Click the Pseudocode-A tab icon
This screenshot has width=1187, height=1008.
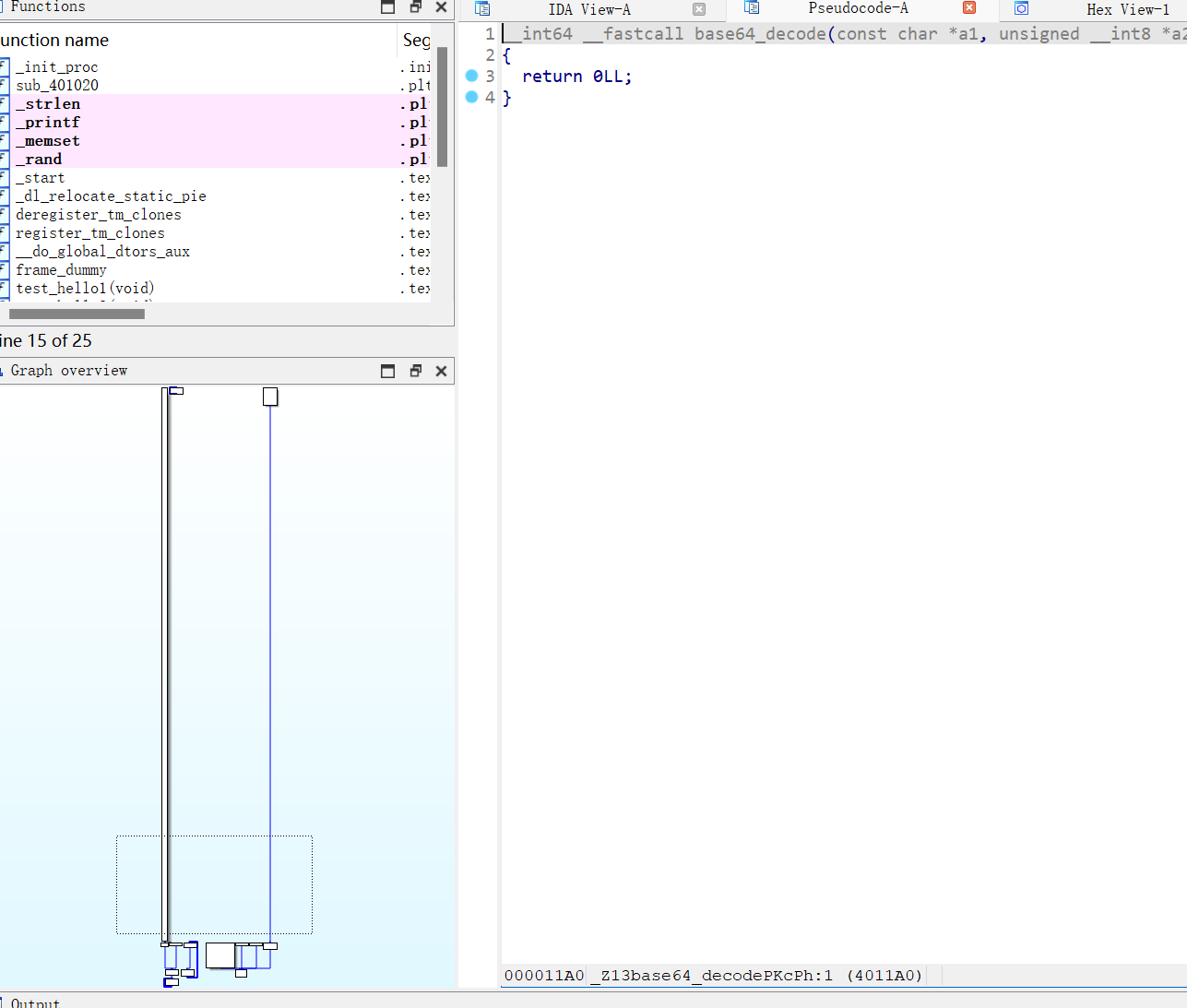point(752,8)
